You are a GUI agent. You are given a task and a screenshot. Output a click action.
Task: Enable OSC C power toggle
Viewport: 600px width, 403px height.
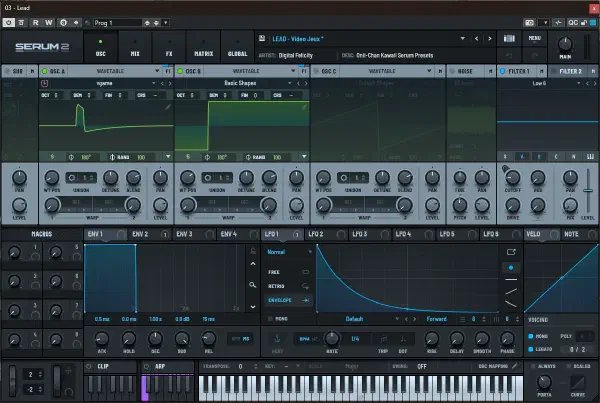tap(316, 71)
